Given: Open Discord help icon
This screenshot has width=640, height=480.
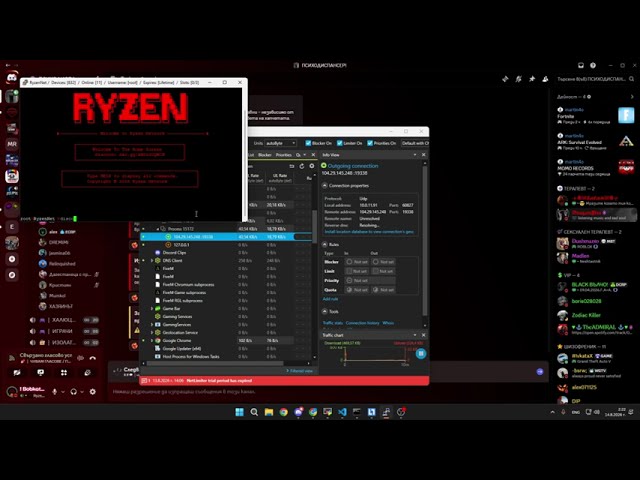Looking at the screenshot, I should click(593, 65).
